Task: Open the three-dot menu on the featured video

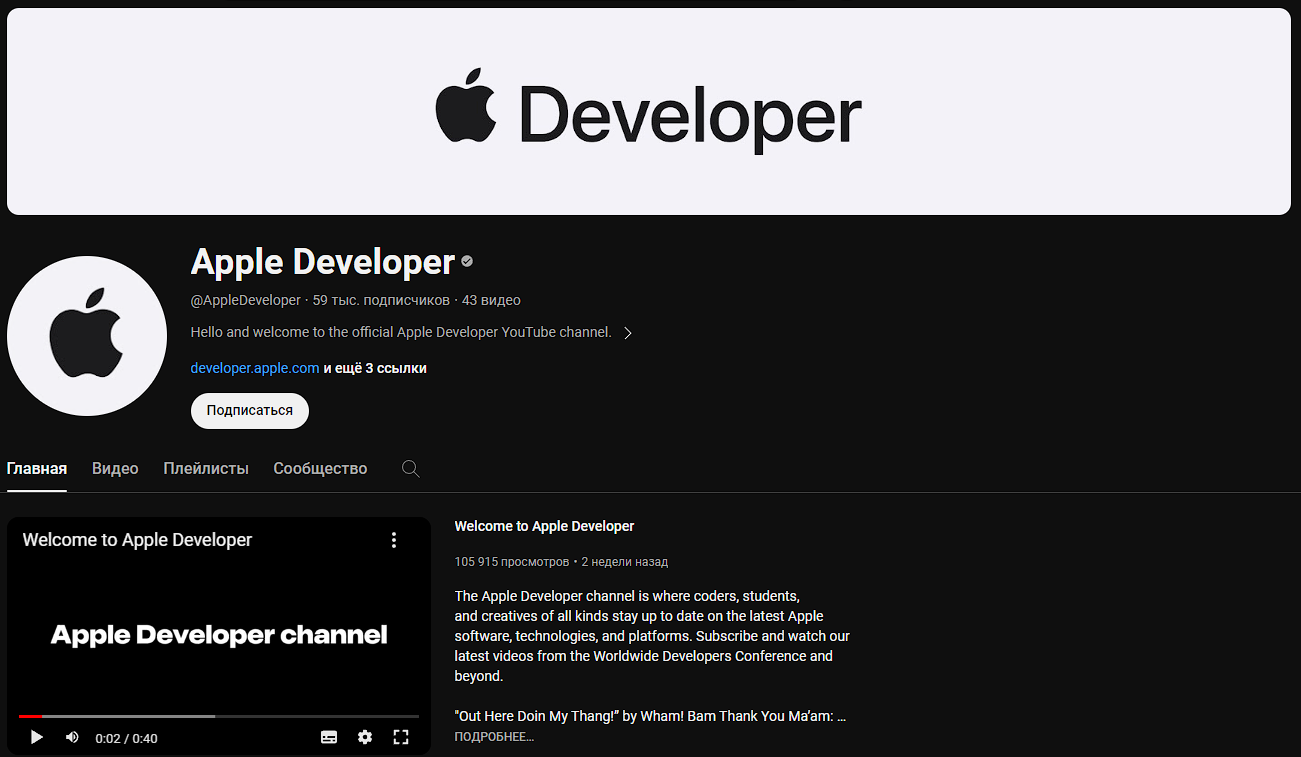Action: click(394, 539)
